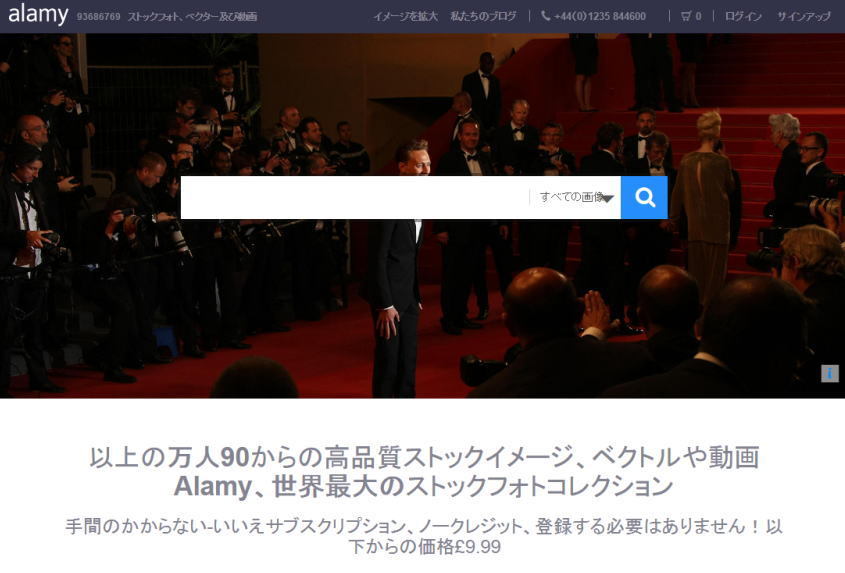The width and height of the screenshot is (845, 573).
Task: Click the サインアップ link
Action: pos(803,16)
